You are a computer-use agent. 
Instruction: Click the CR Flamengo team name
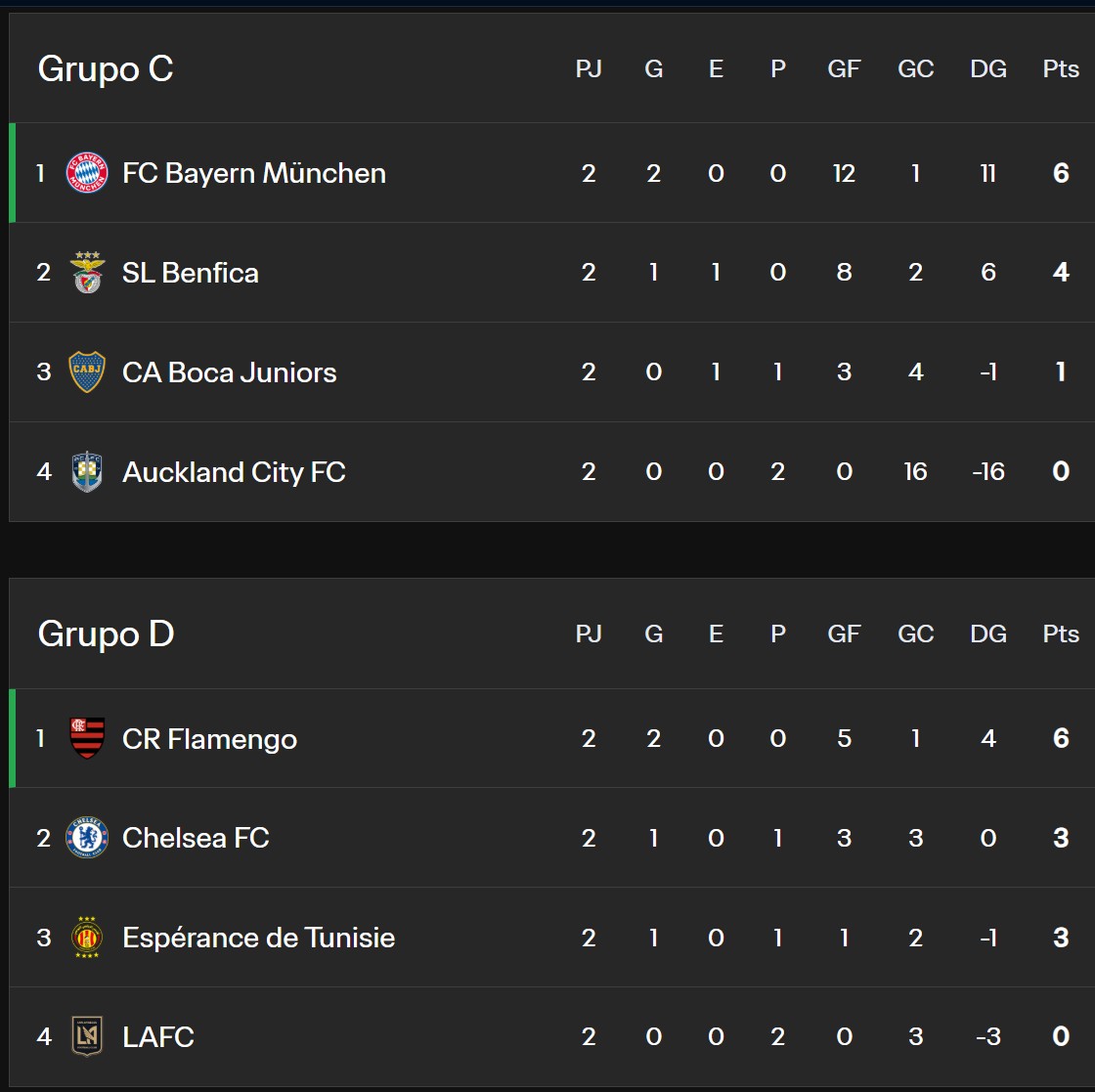click(x=209, y=738)
